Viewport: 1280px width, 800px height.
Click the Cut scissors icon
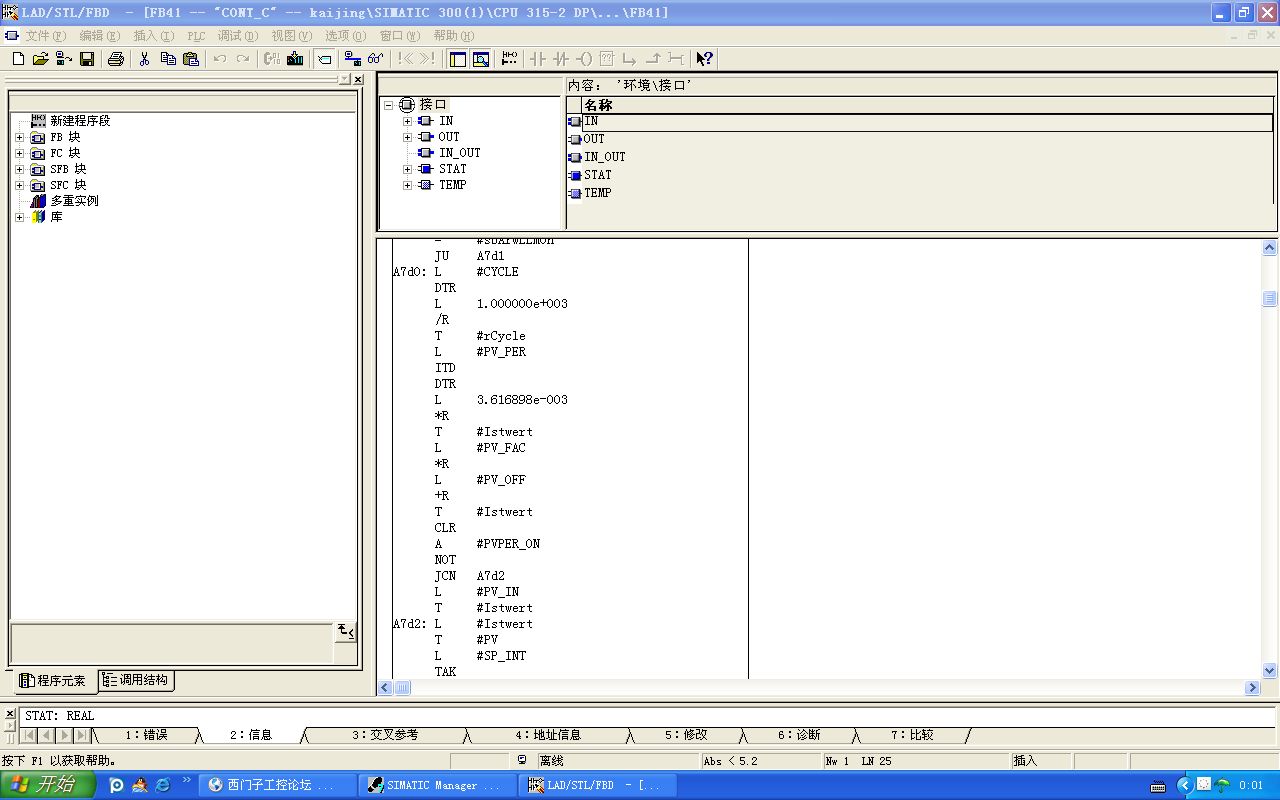coord(144,59)
